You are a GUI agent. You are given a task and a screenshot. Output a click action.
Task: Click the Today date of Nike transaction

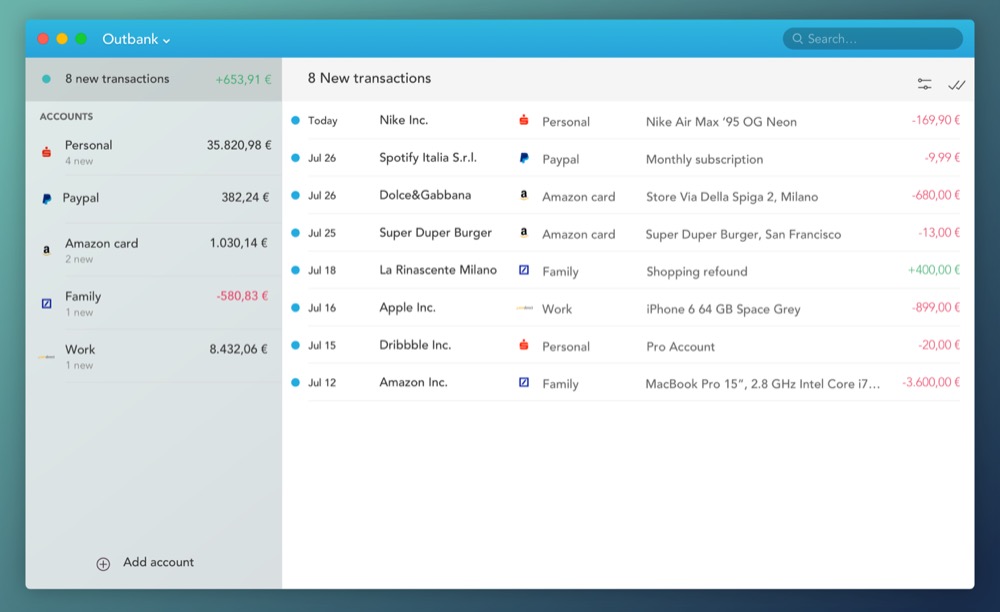click(x=323, y=121)
